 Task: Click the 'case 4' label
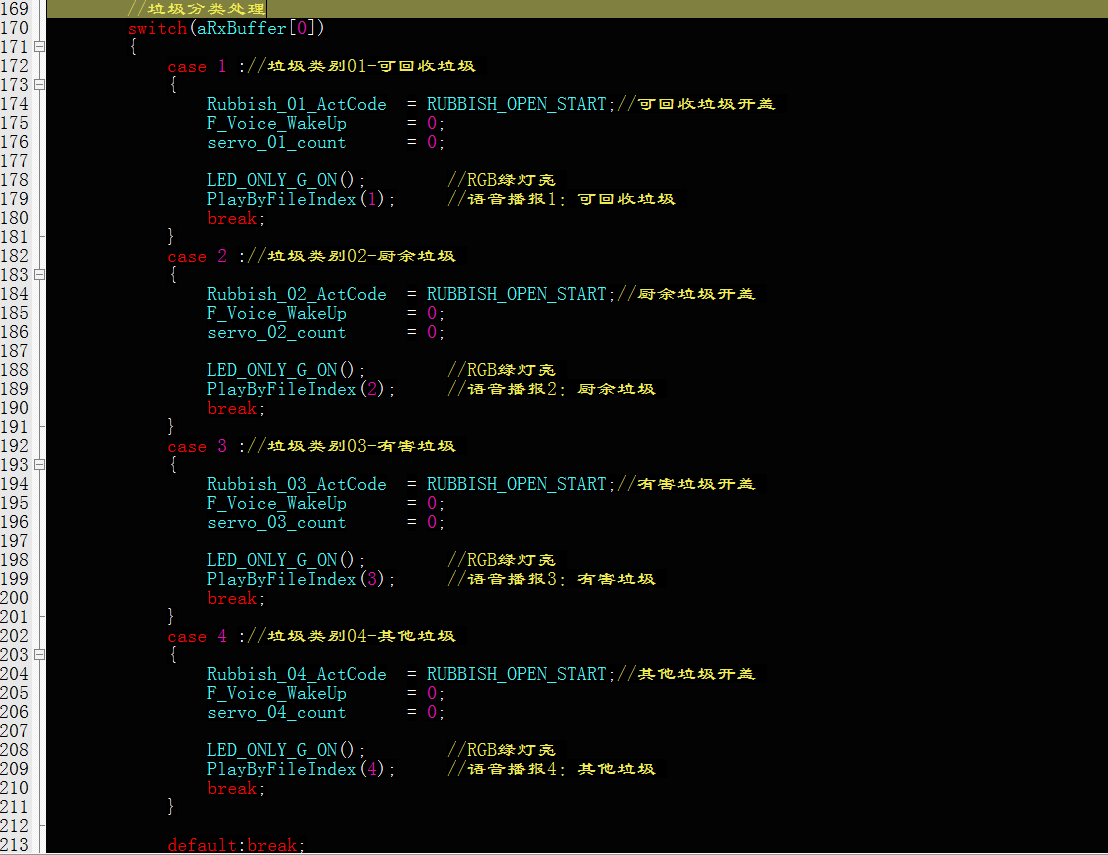196,637
